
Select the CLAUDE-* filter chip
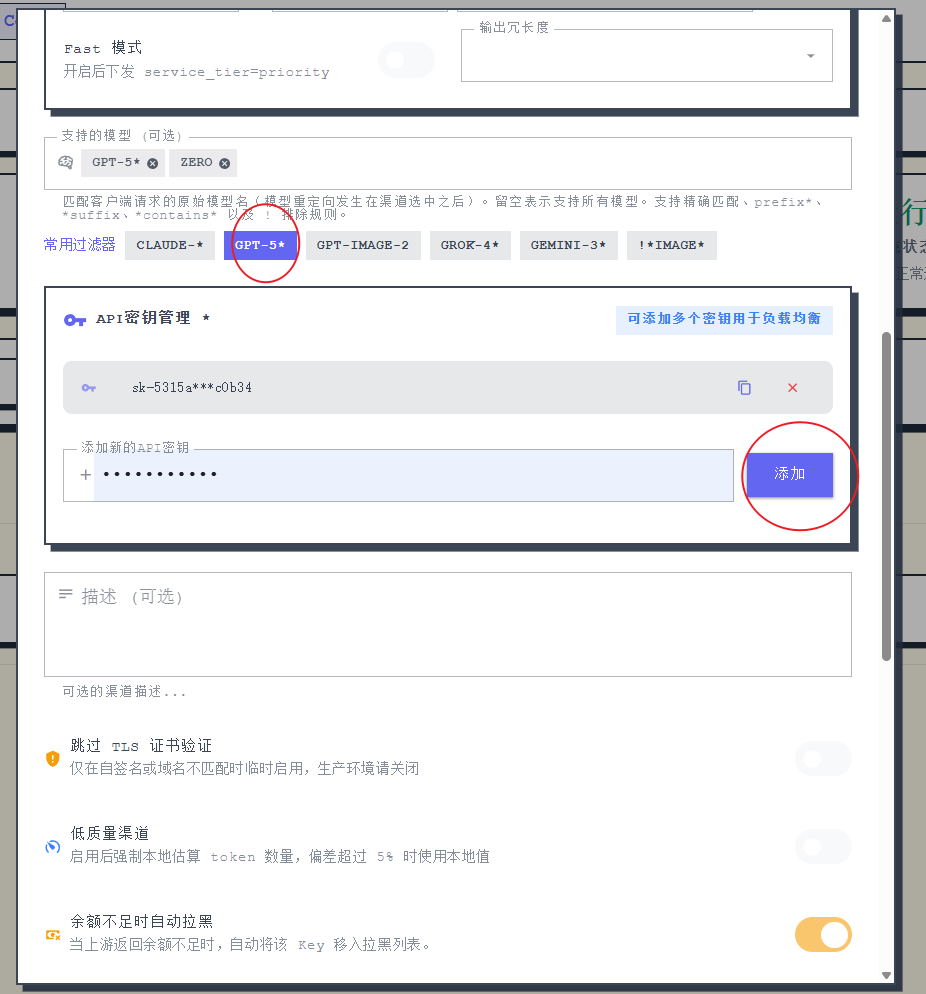click(x=170, y=245)
